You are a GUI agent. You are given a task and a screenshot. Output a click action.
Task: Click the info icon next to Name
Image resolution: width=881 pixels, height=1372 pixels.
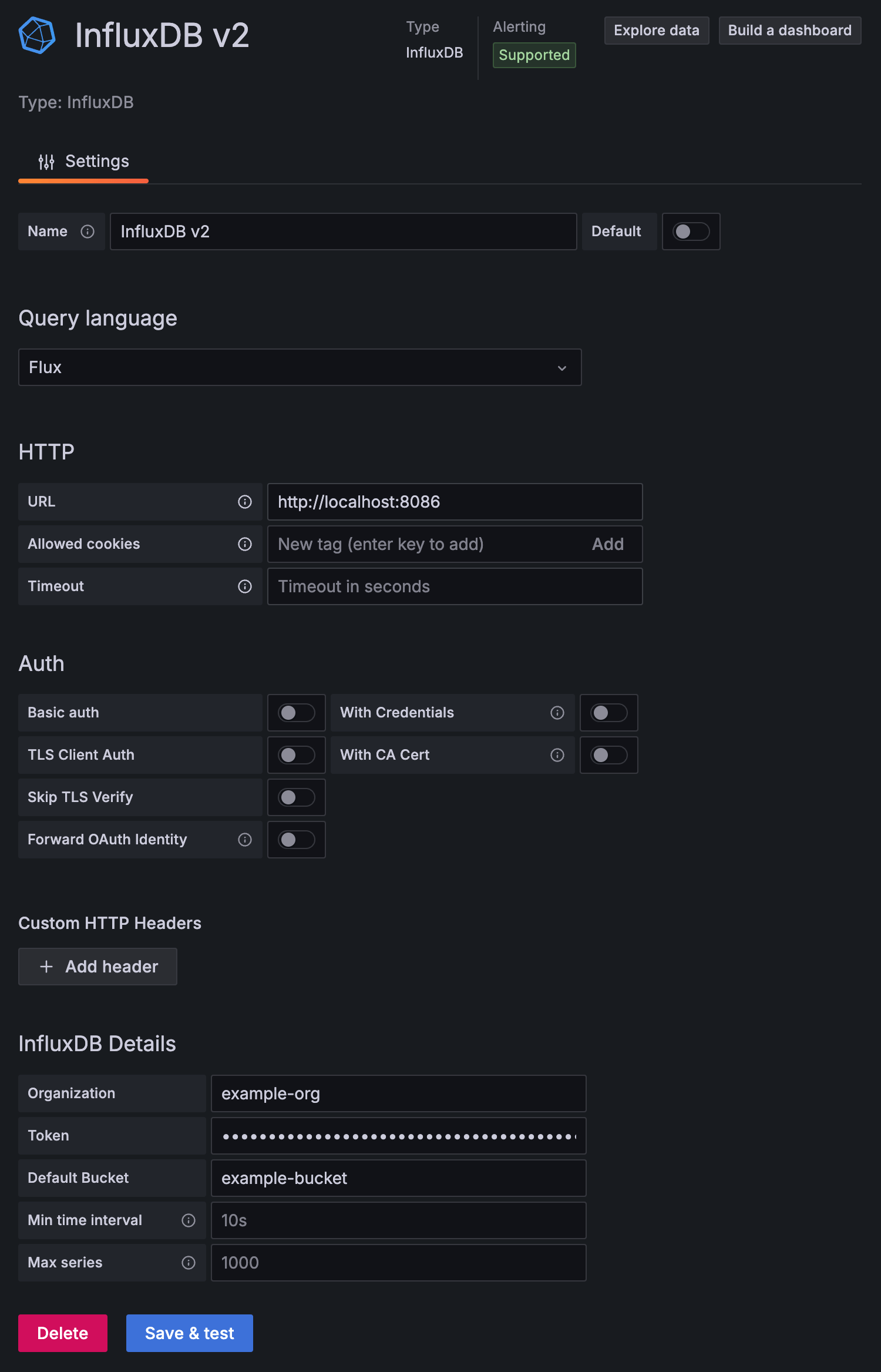coord(88,232)
